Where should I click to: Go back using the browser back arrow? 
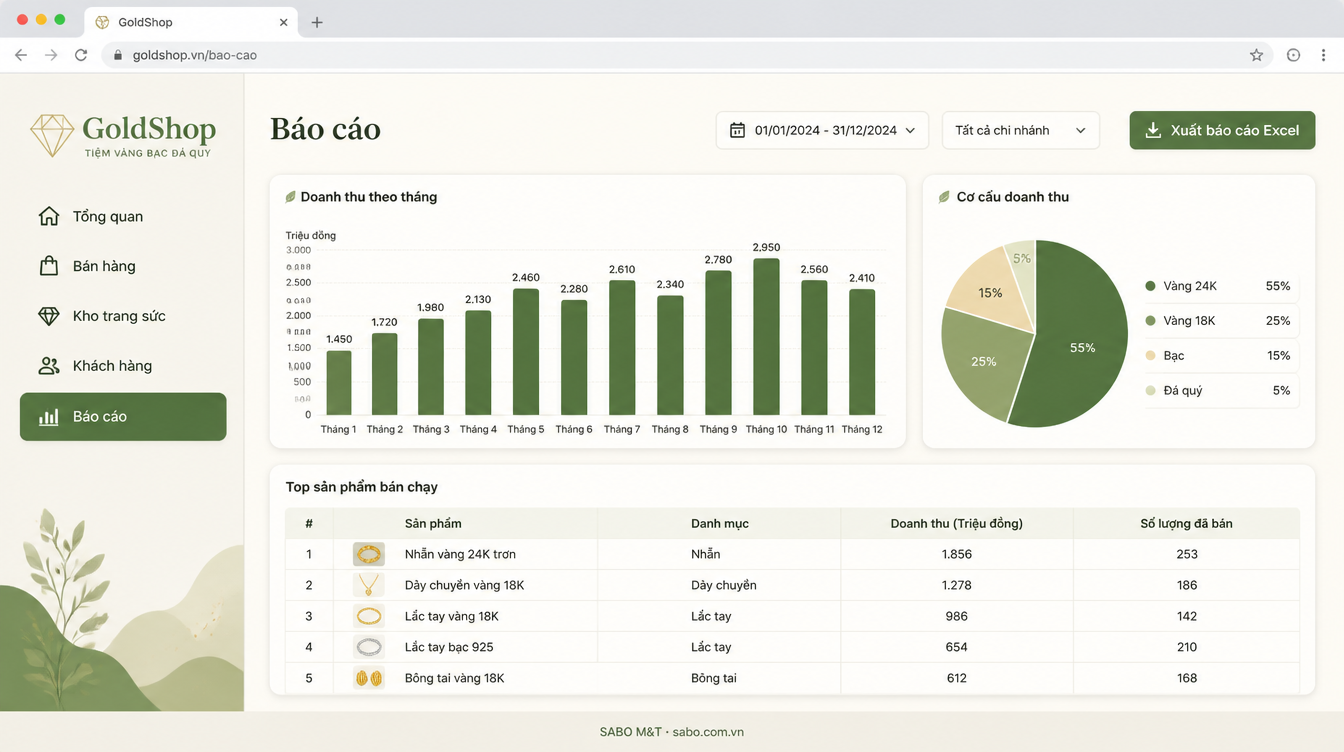coord(21,55)
